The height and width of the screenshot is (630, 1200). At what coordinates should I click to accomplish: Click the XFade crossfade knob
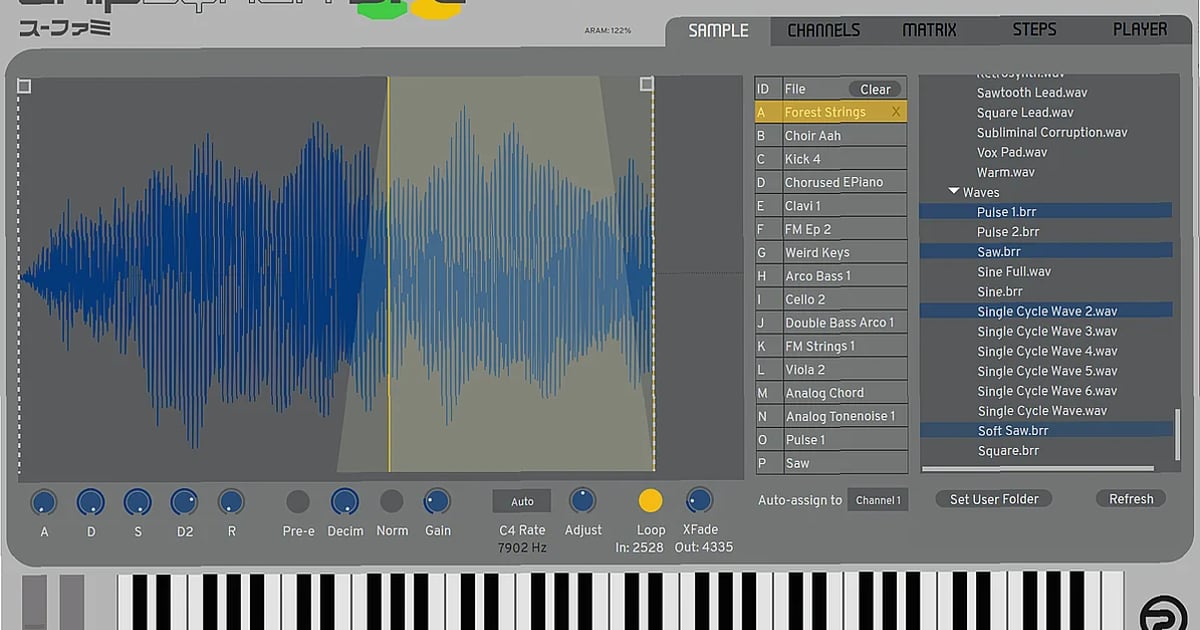click(x=699, y=500)
